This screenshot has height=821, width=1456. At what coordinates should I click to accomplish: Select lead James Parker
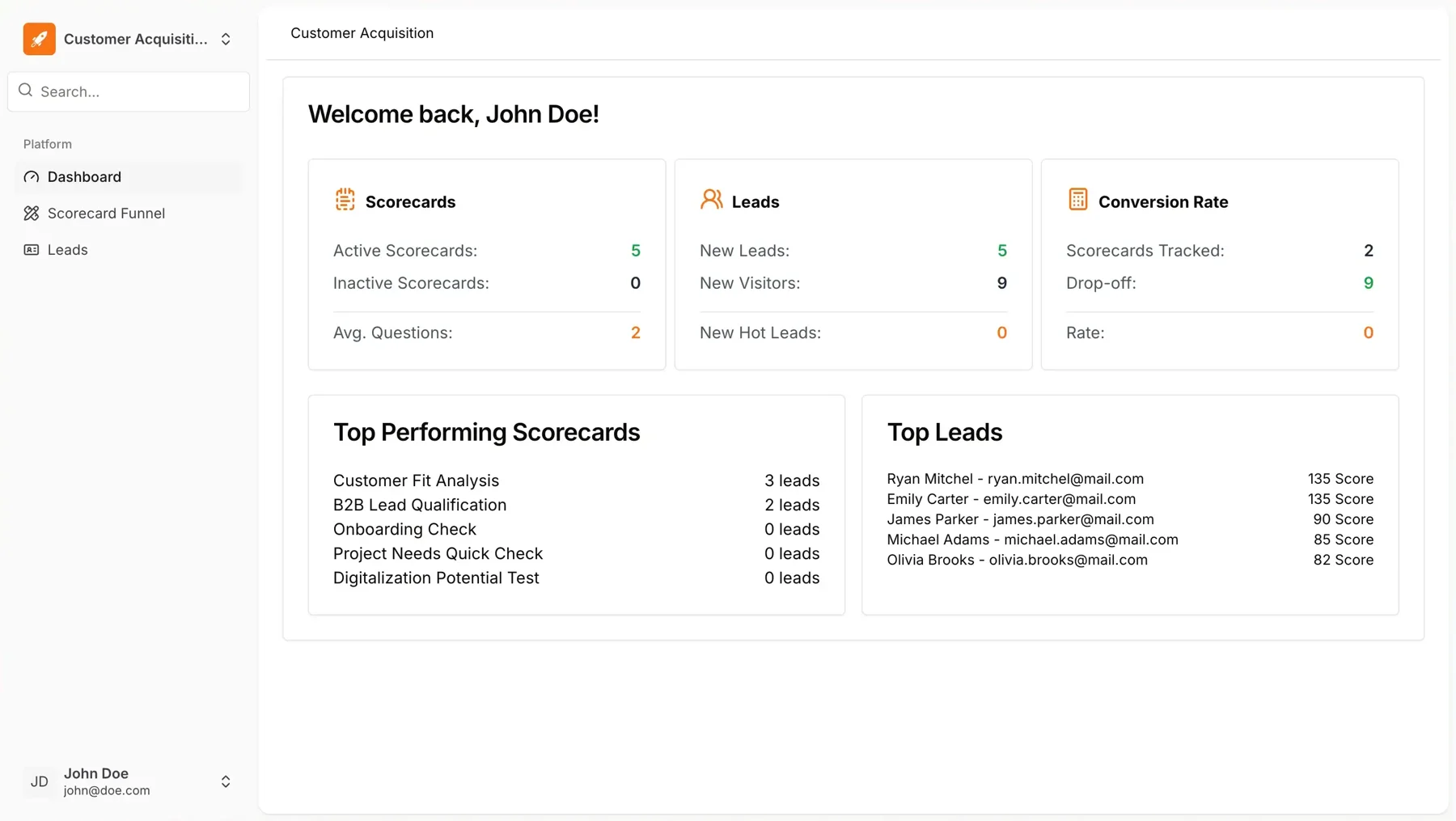coord(1130,519)
